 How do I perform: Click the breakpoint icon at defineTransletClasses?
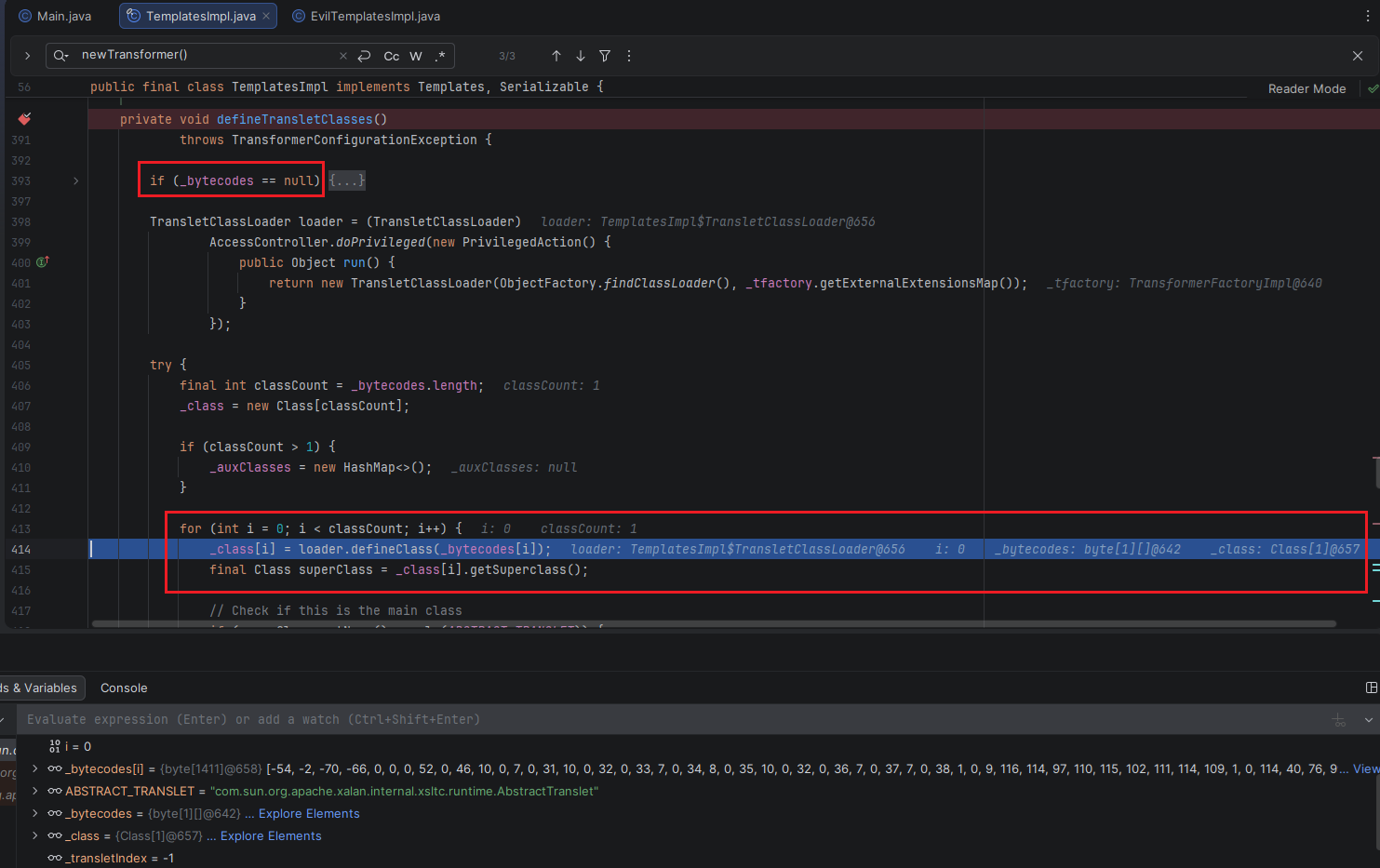coord(24,119)
